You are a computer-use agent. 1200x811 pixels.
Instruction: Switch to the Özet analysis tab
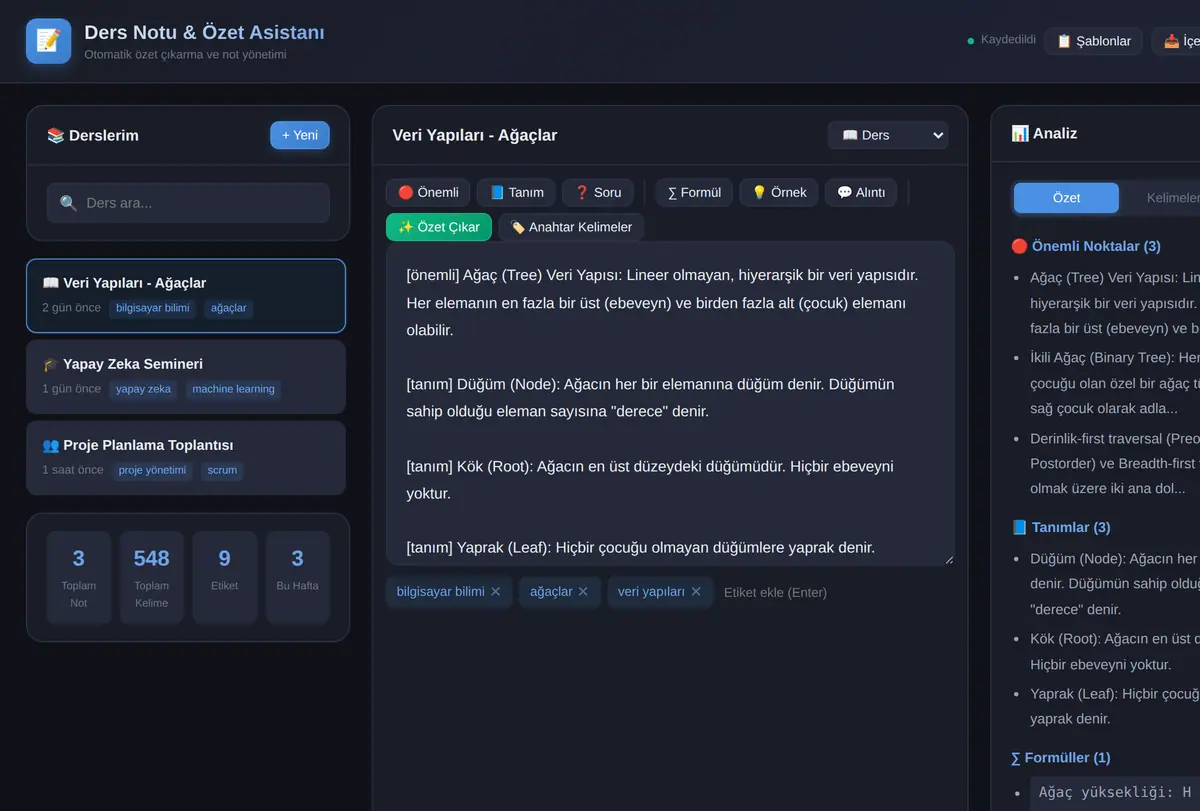(1066, 198)
